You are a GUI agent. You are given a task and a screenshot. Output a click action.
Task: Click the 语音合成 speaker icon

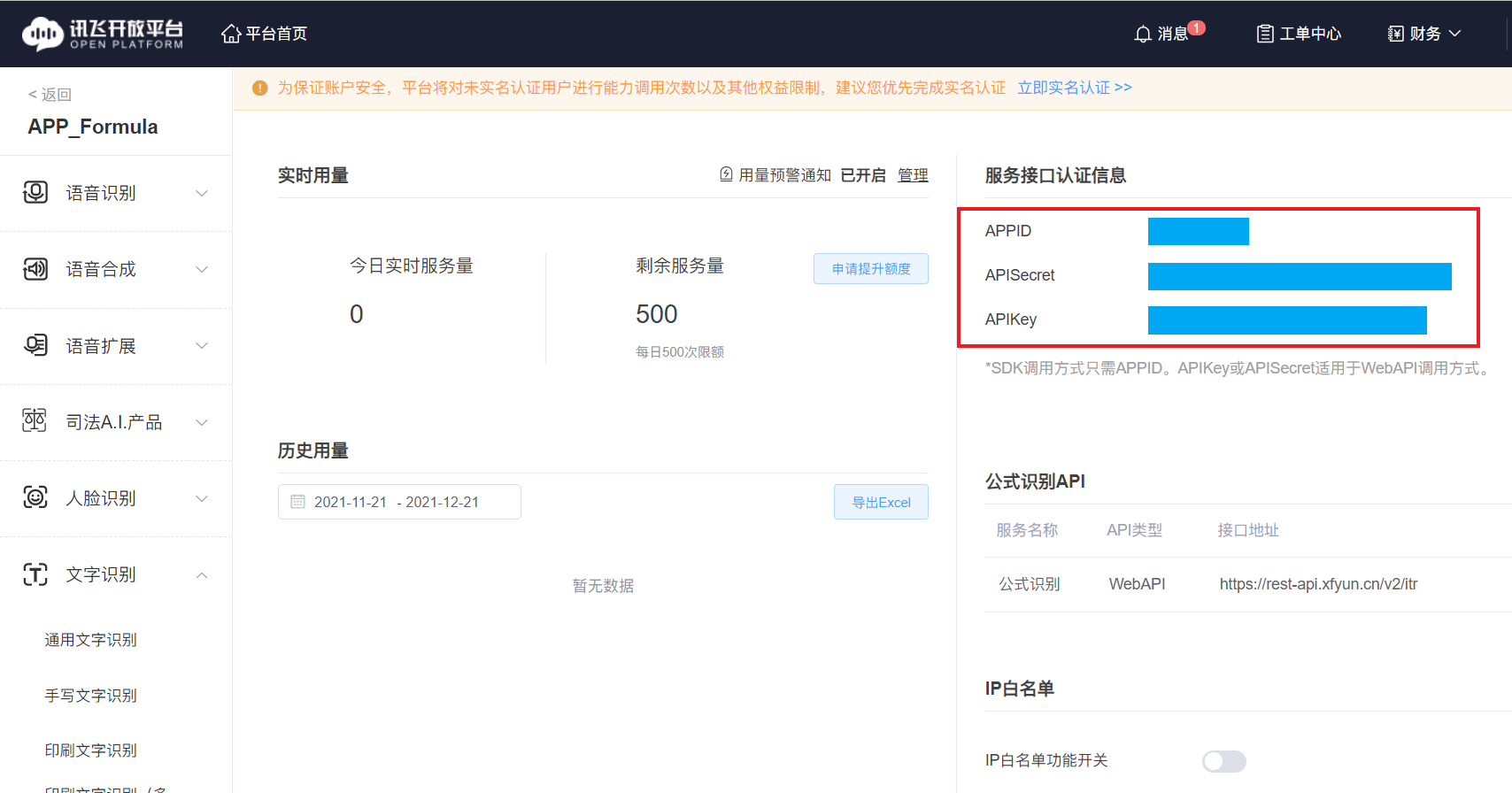35,269
